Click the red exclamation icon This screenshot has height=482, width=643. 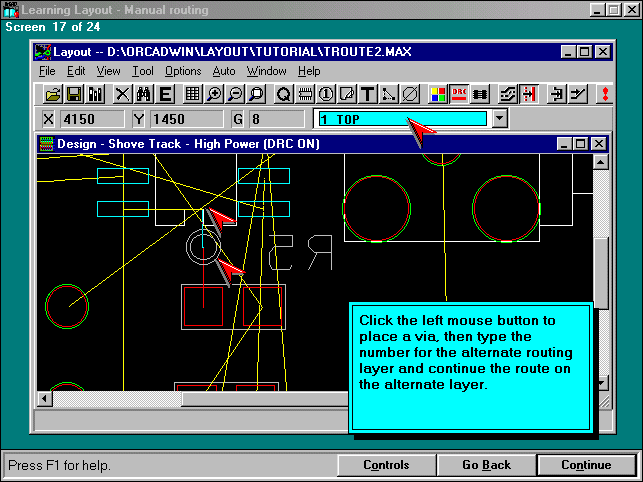click(604, 94)
